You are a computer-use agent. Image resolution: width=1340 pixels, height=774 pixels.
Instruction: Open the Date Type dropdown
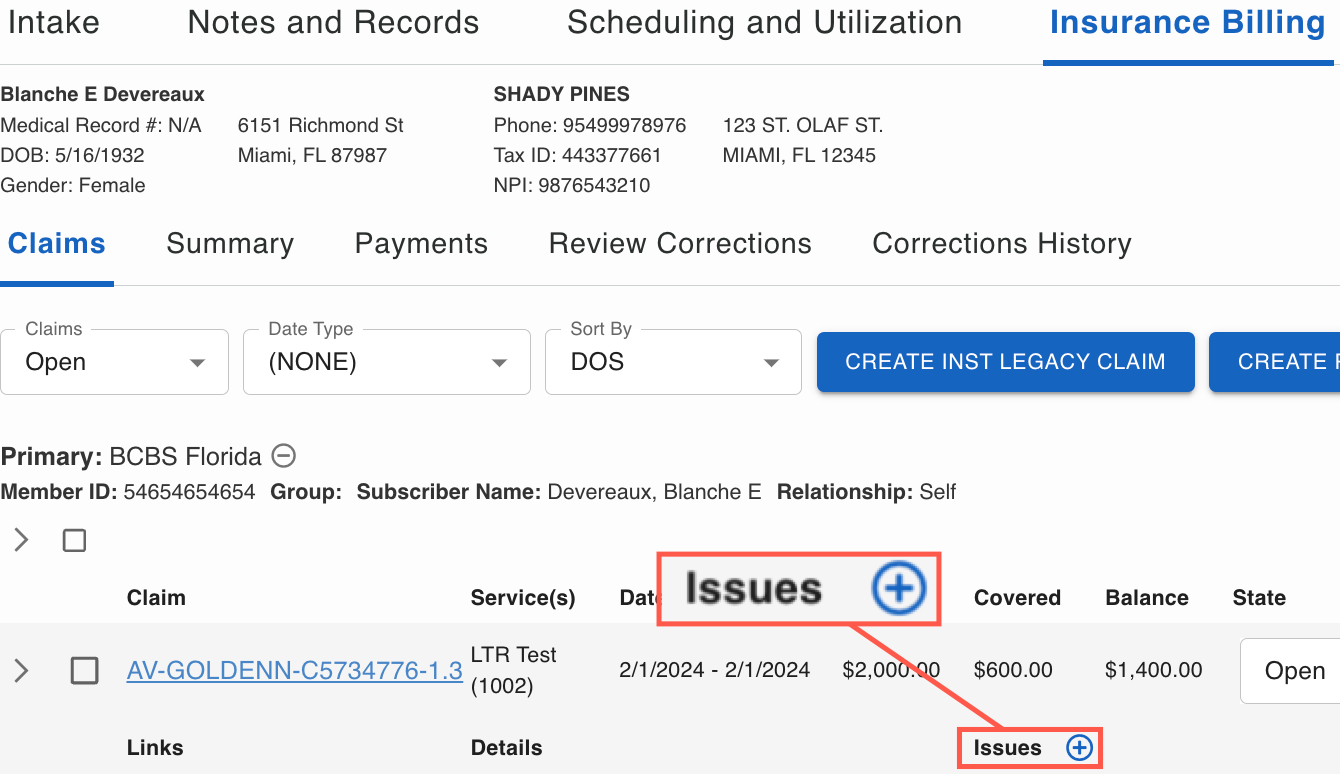[386, 362]
